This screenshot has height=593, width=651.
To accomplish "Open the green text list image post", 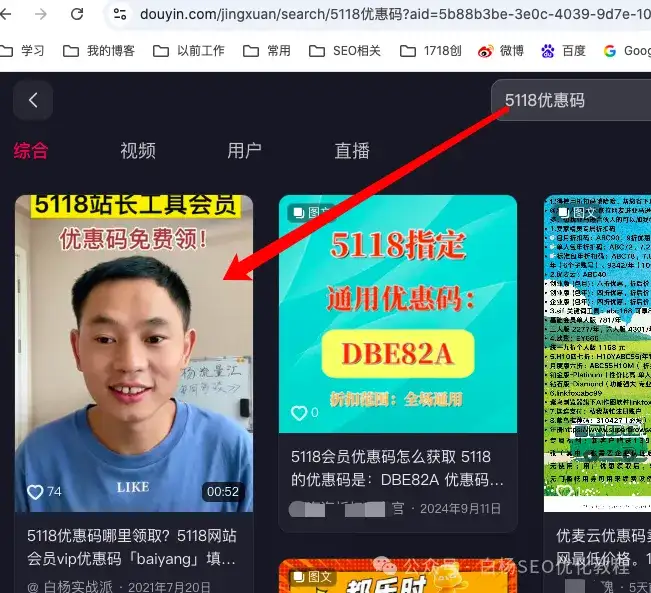I will point(597,353).
